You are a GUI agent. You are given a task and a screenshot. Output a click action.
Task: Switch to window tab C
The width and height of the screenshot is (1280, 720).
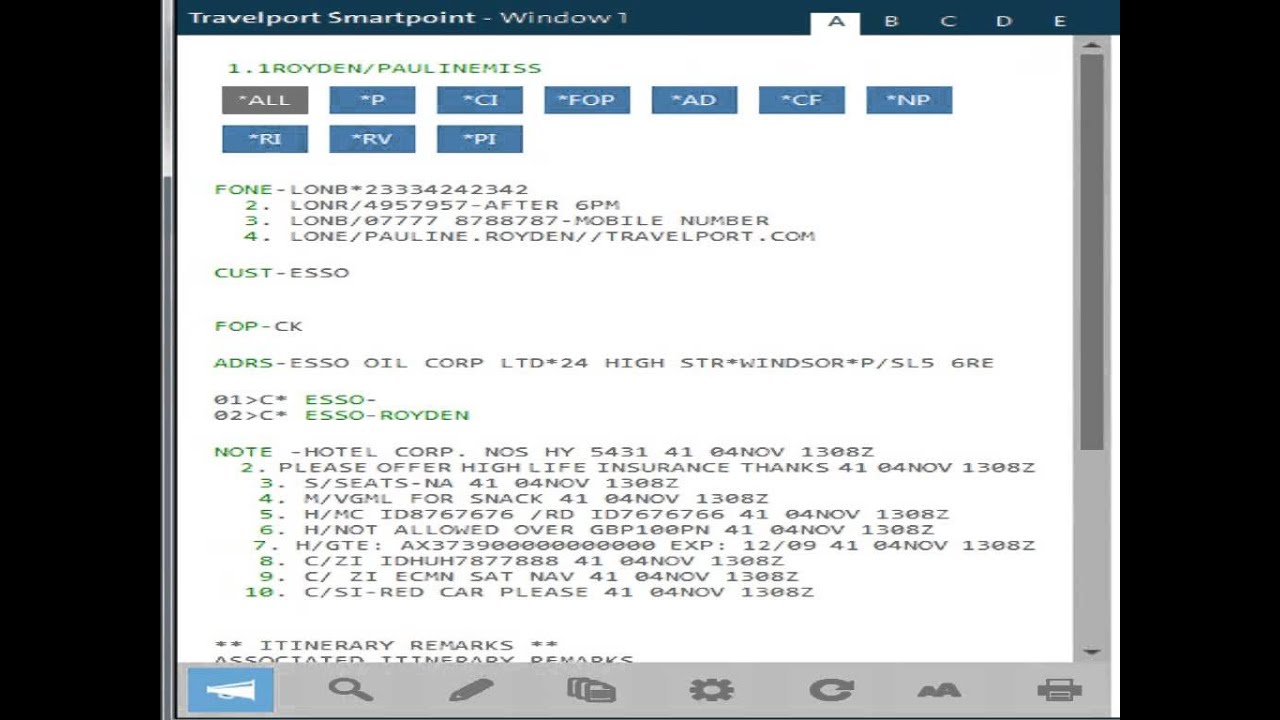click(x=948, y=22)
